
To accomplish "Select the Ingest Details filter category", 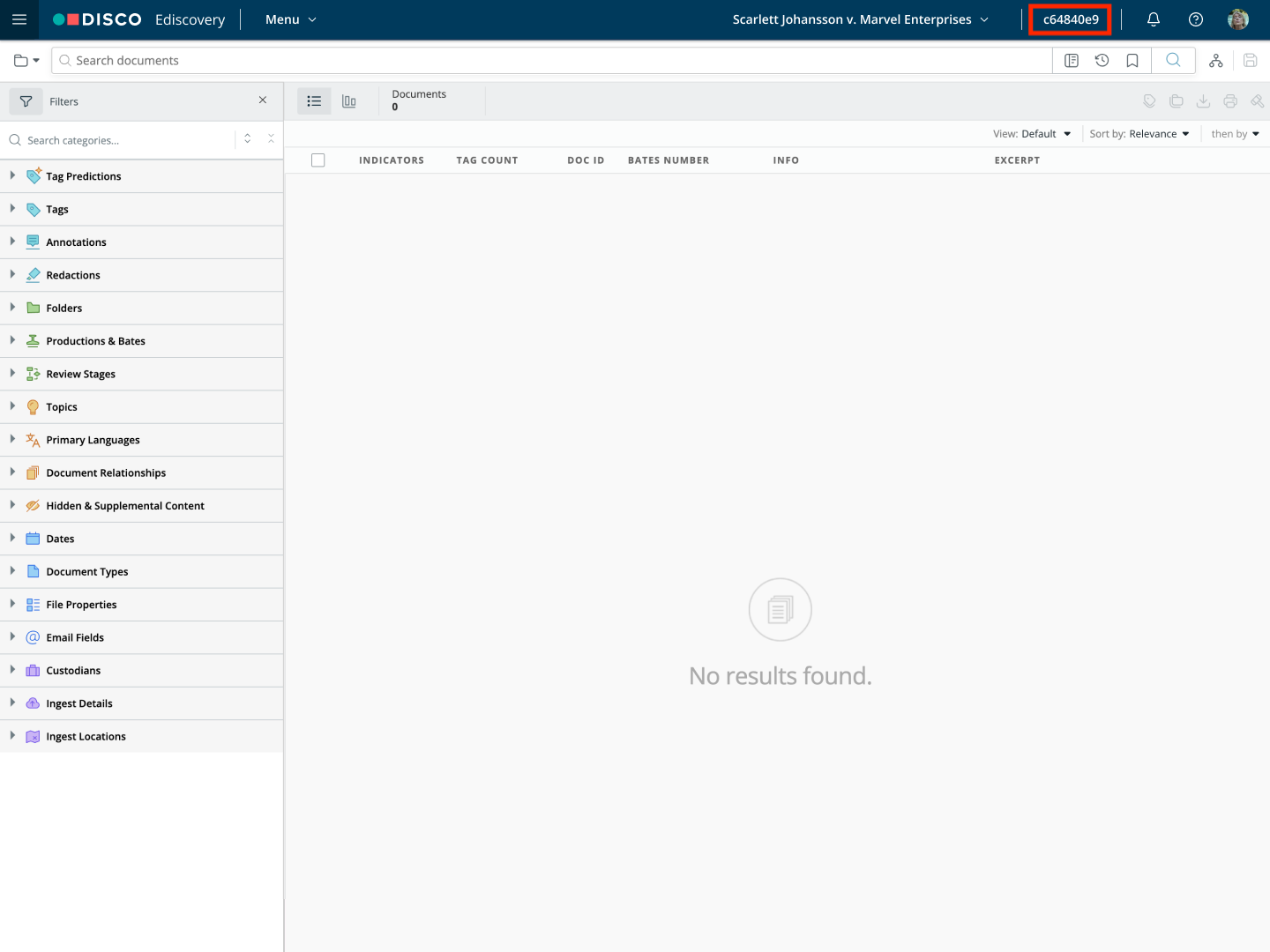I will tap(141, 703).
